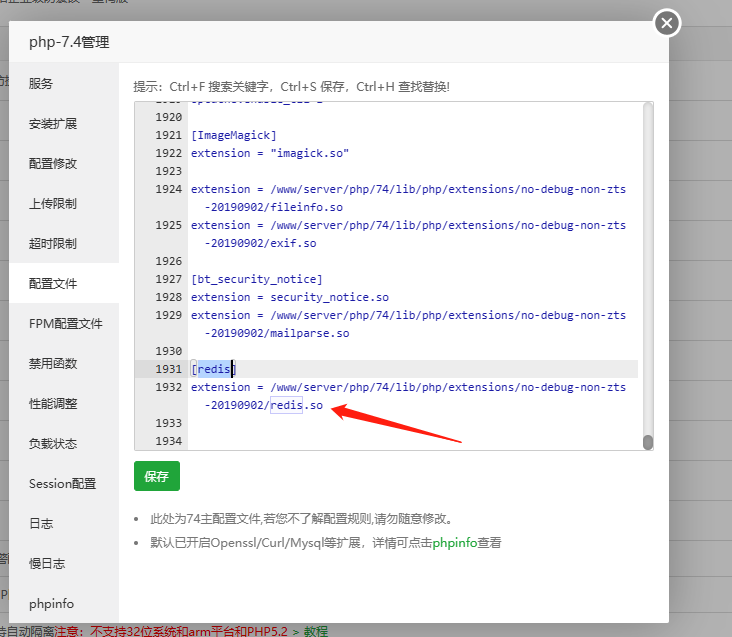Follow the phpinfo link in the note
The width and height of the screenshot is (732, 637).
coord(455,543)
